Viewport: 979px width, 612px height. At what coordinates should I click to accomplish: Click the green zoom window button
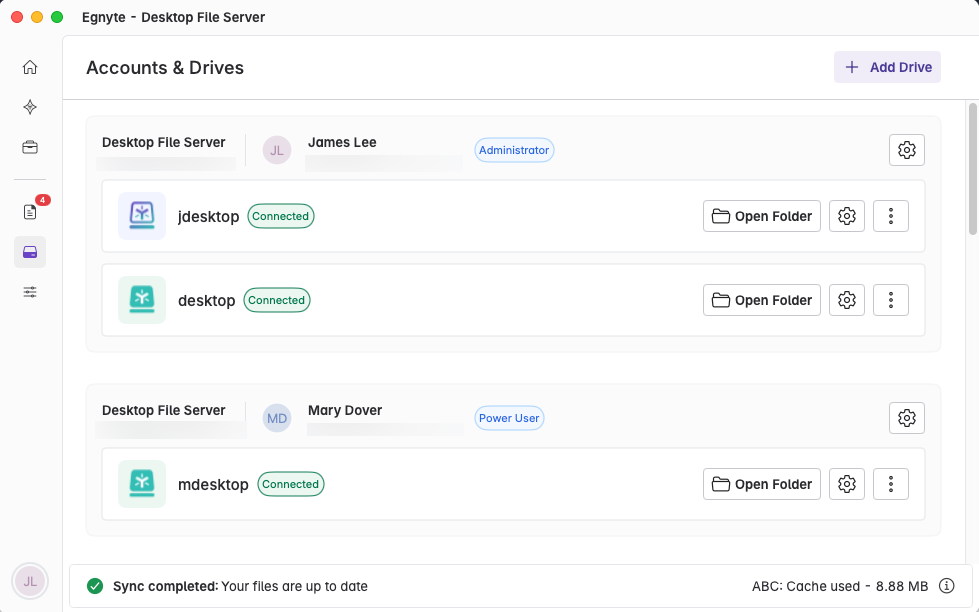pyautogui.click(x=57, y=17)
